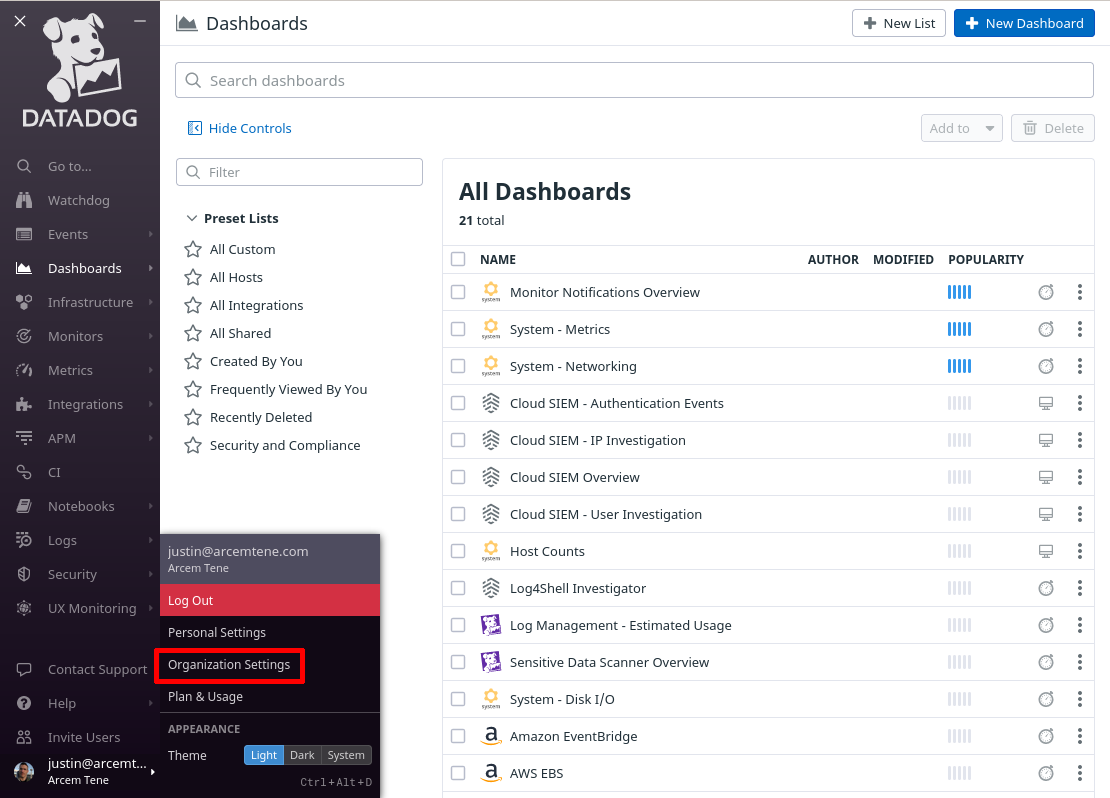Open Organization Settings in user menu
This screenshot has height=798, width=1110.
[270, 664]
